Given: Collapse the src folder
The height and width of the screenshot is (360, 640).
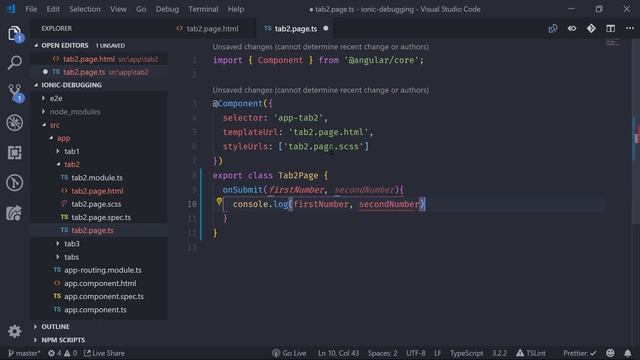Looking at the screenshot, I should [x=55, y=125].
